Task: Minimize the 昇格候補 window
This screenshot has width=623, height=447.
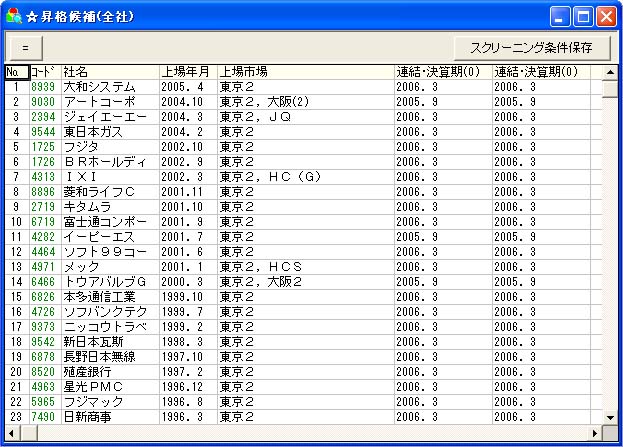Action: 561,16
